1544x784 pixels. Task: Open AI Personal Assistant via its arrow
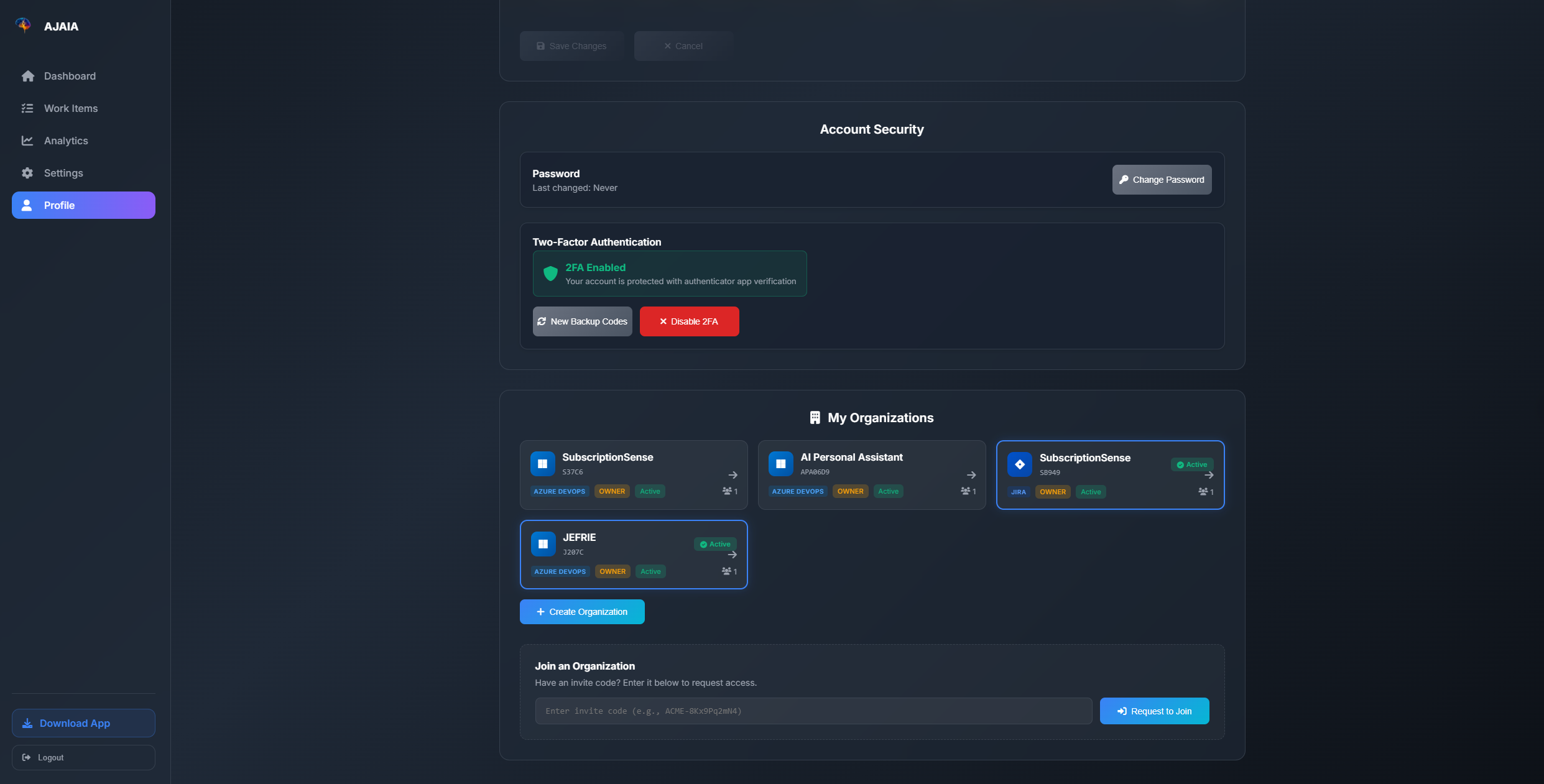971,475
